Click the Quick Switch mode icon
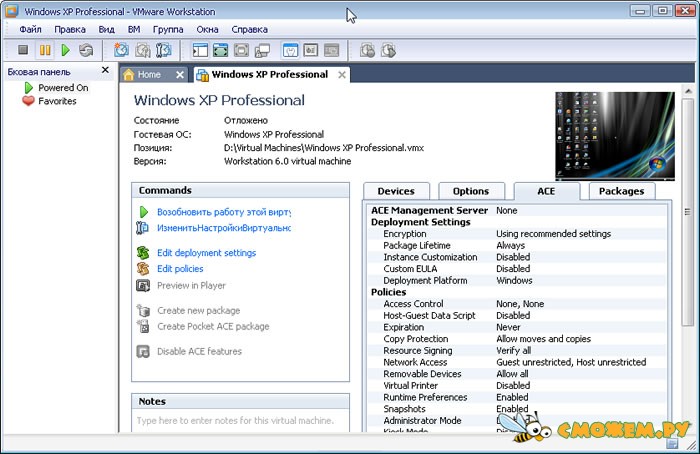 pos(242,50)
